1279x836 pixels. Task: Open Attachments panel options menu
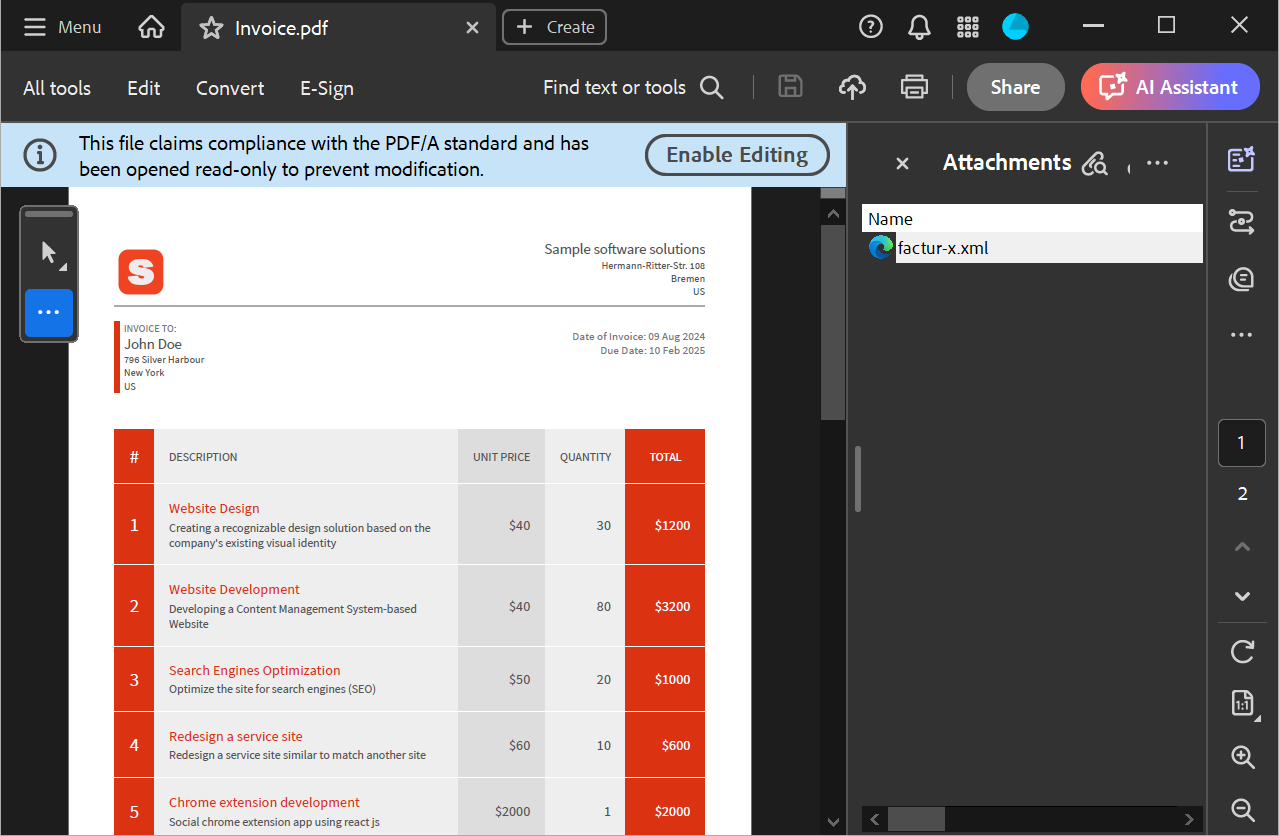pos(1157,163)
